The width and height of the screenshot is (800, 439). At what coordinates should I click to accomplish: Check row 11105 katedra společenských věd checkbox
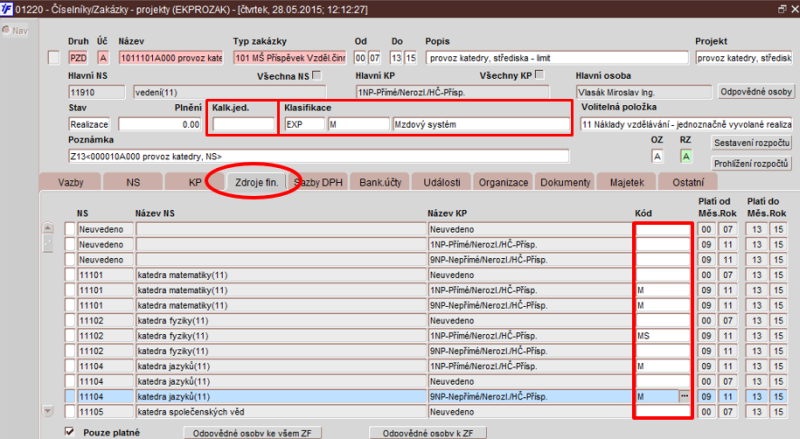pos(70,411)
